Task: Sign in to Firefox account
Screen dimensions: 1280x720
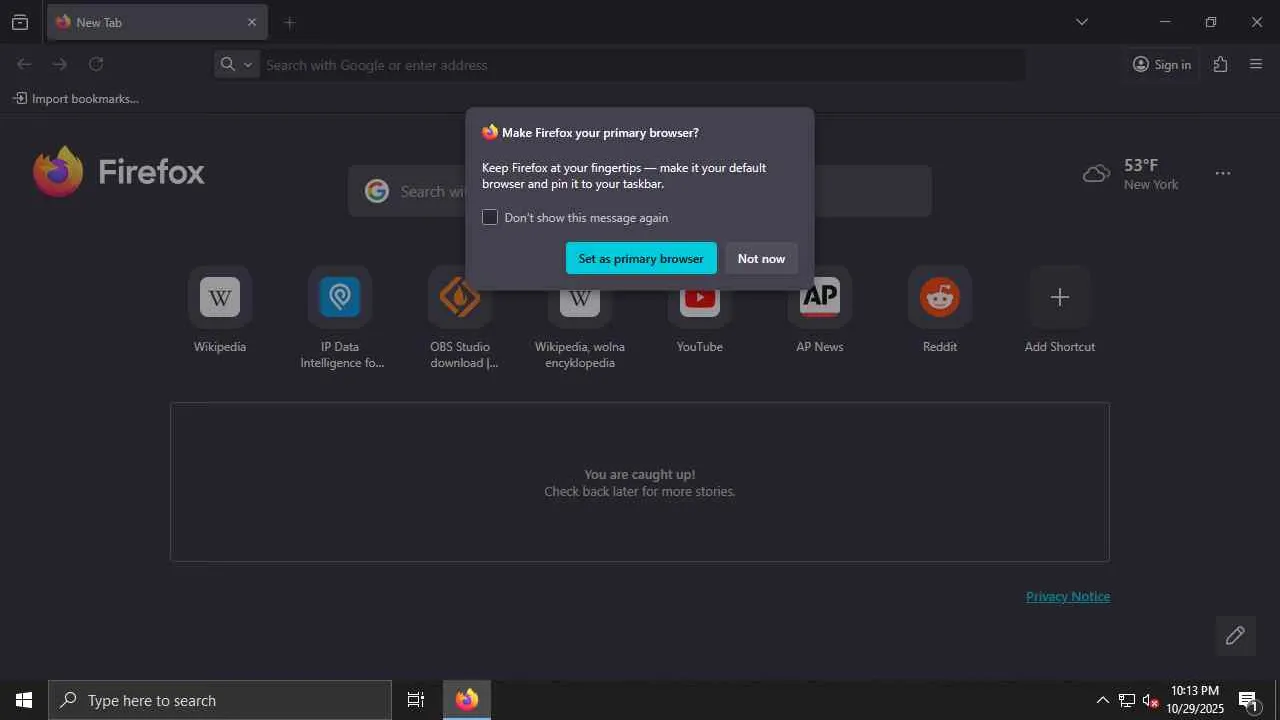Action: click(x=1162, y=64)
